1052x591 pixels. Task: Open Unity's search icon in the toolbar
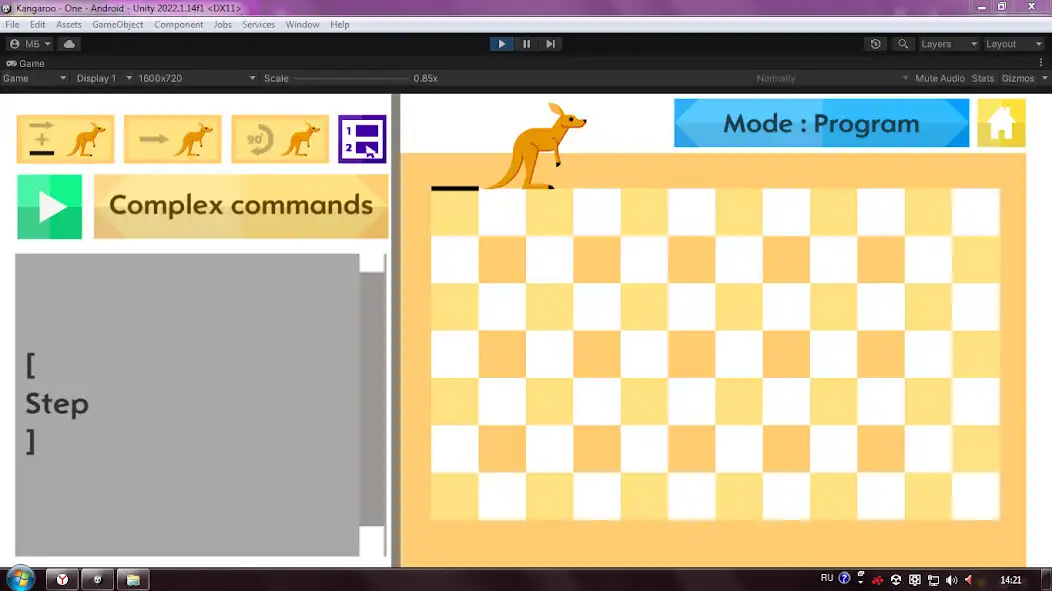pos(900,43)
